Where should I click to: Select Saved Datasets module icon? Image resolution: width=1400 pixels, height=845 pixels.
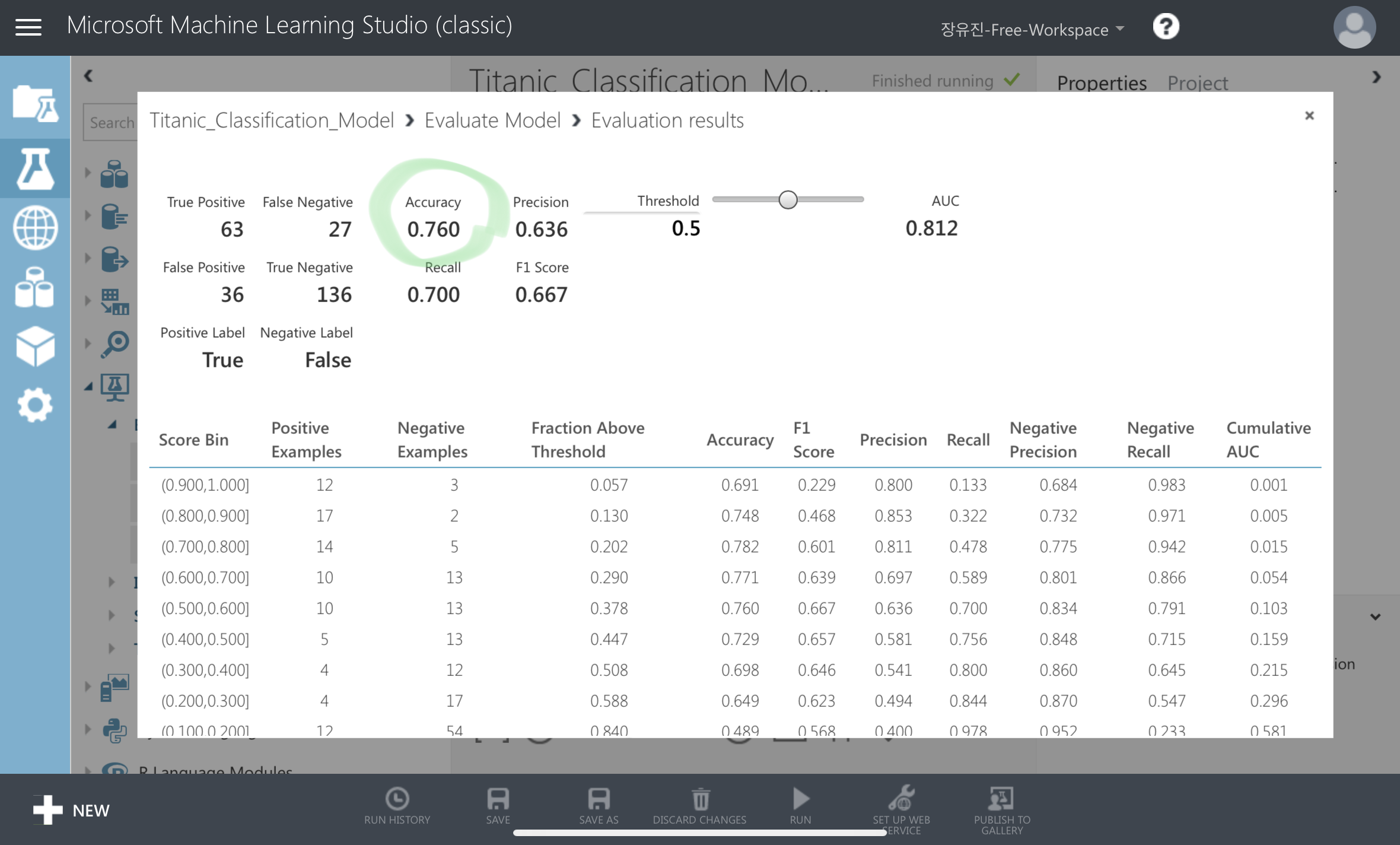[114, 173]
